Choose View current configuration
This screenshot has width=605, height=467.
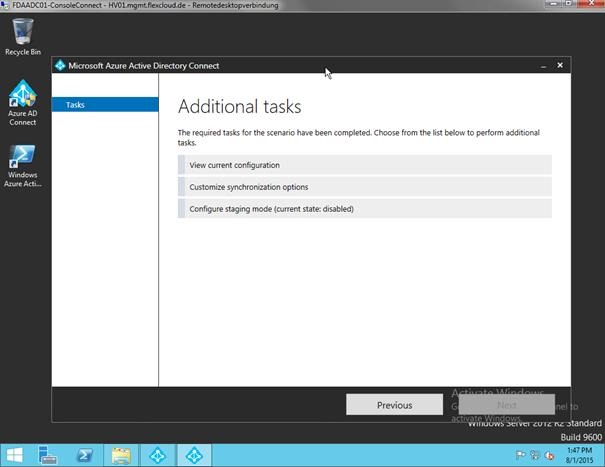(365, 165)
